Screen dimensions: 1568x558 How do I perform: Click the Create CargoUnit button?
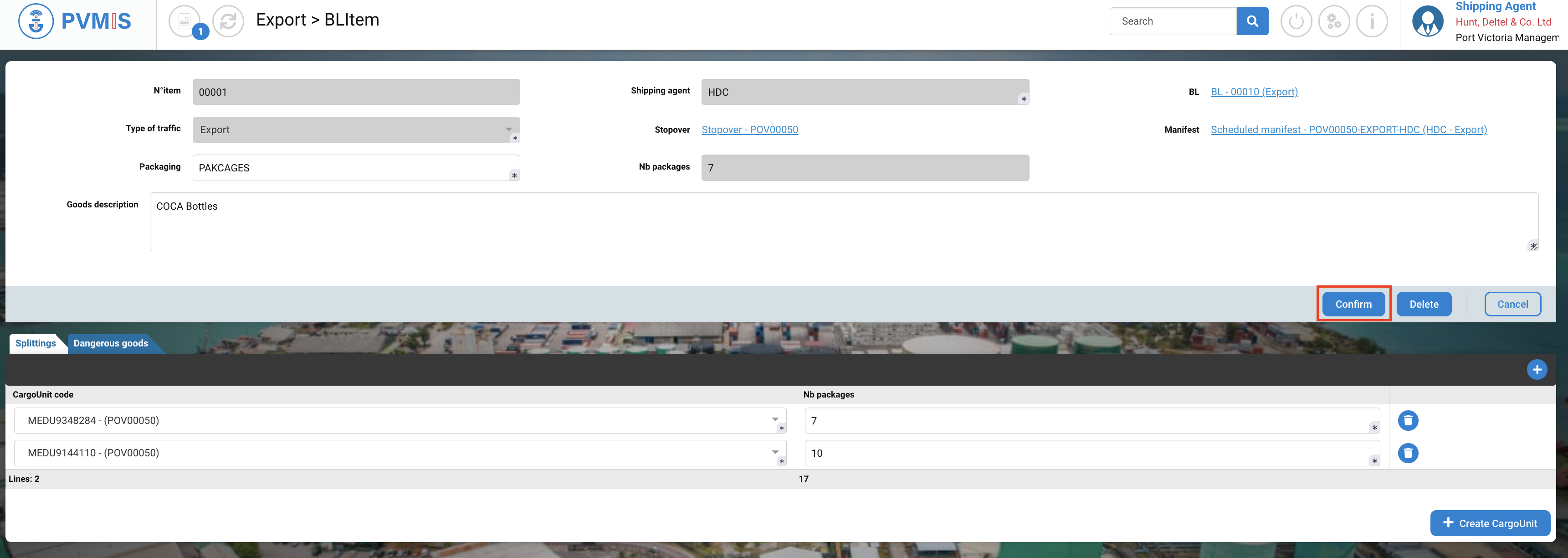pos(1490,522)
